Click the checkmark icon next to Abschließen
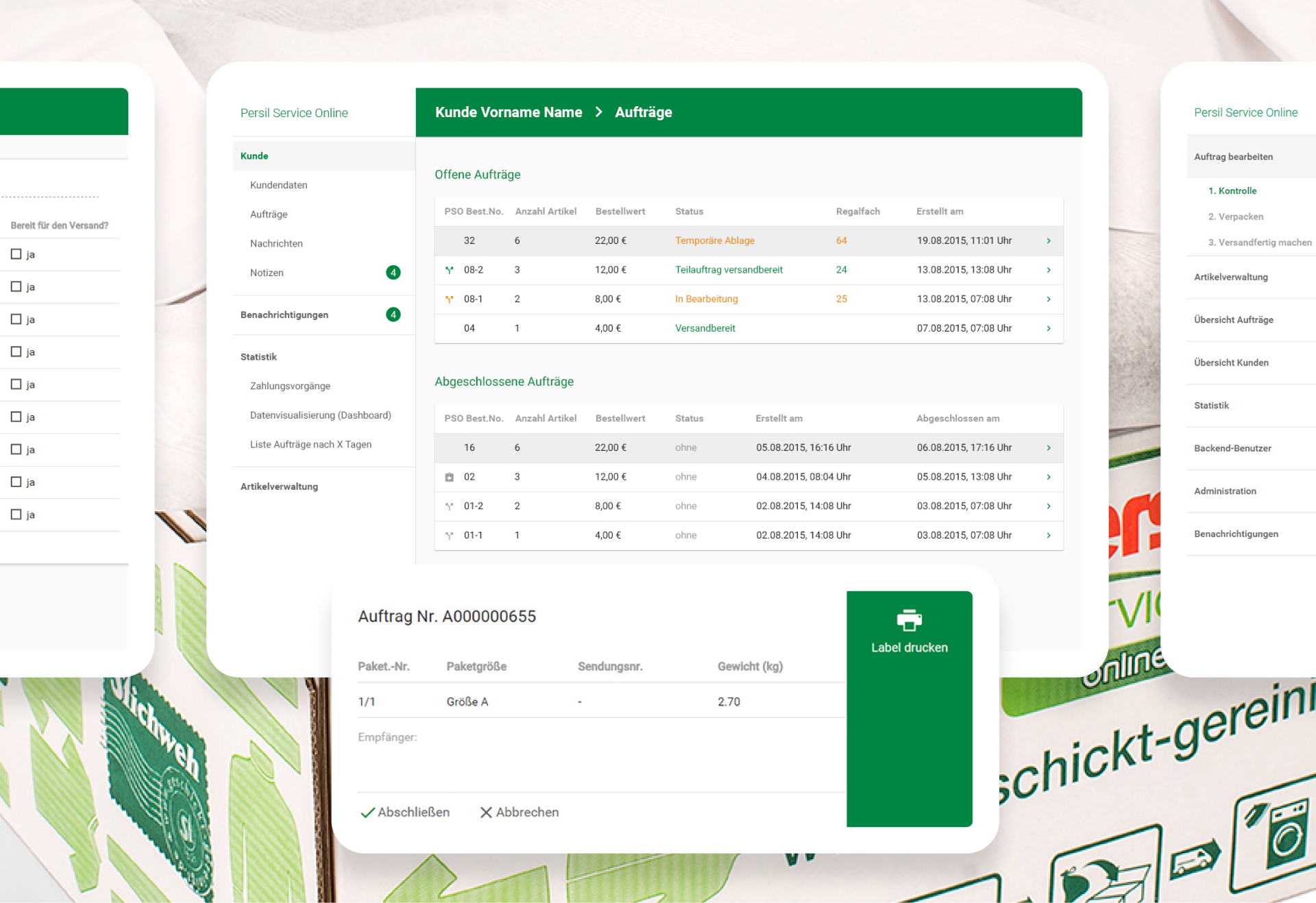Image resolution: width=1316 pixels, height=903 pixels. [x=368, y=813]
